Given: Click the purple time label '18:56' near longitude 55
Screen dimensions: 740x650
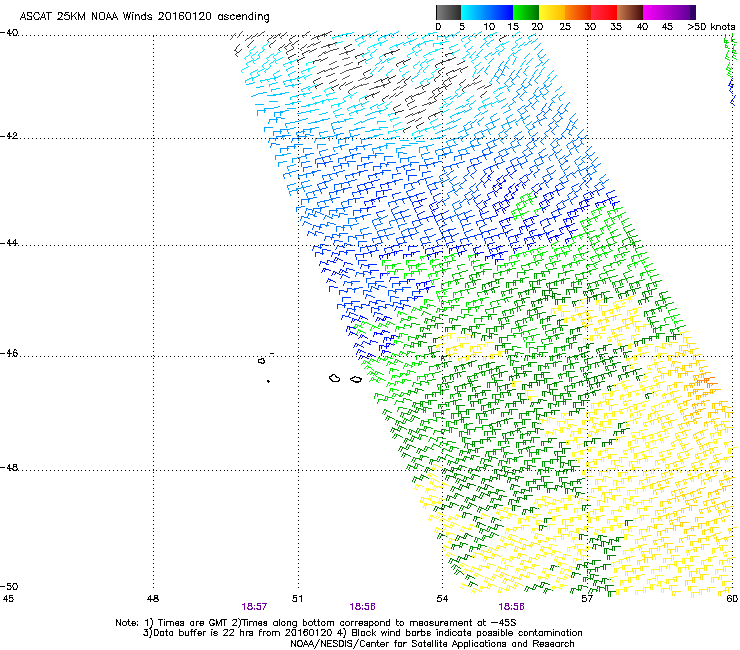Looking at the screenshot, I should [x=512, y=607].
